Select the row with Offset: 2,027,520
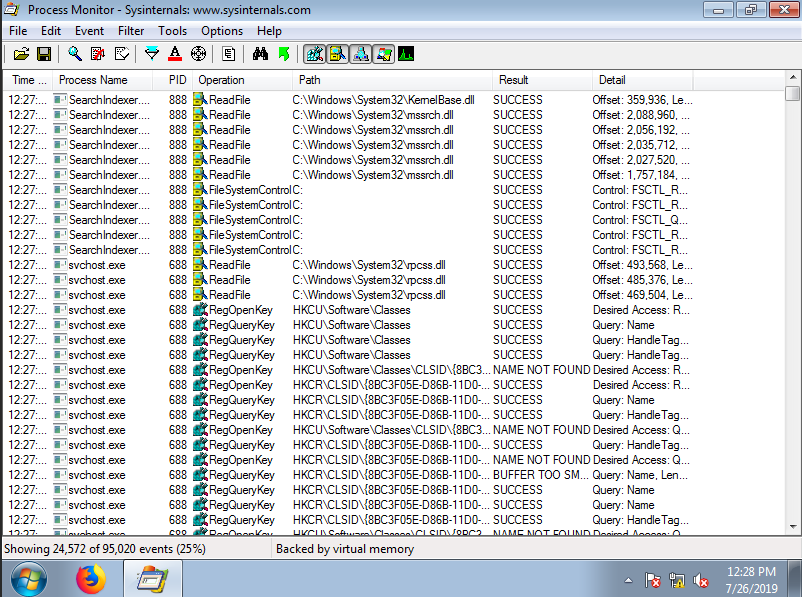The image size is (802, 597). [x=349, y=160]
